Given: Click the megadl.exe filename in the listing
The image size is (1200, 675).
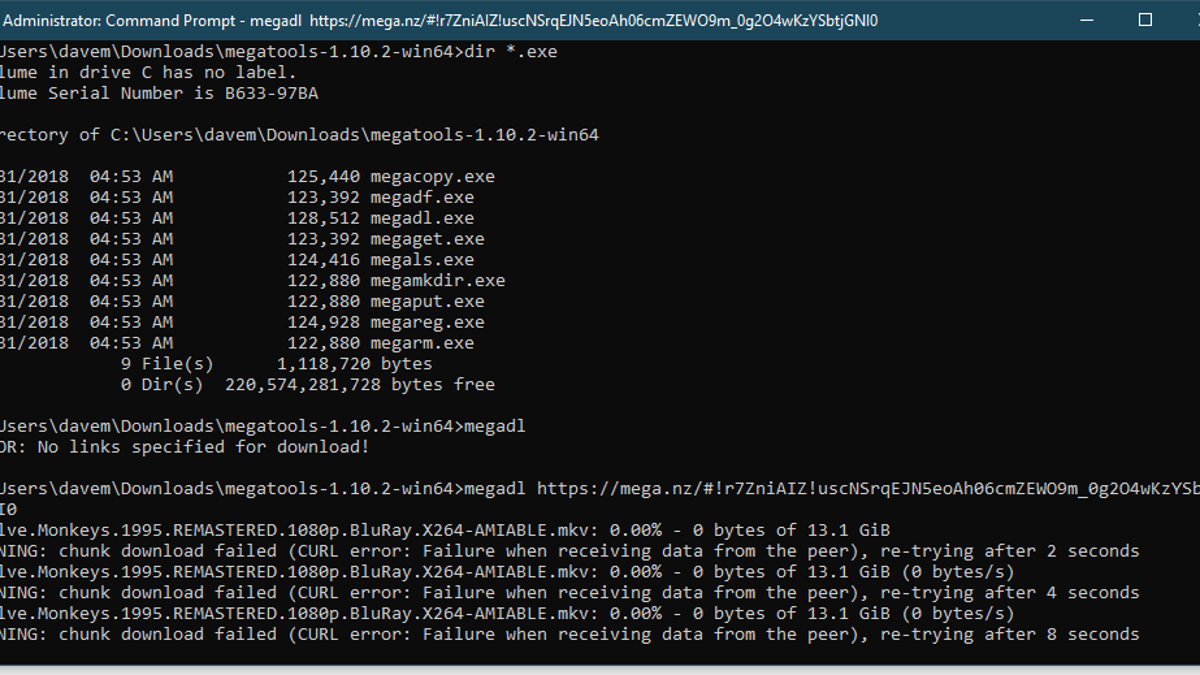Looking at the screenshot, I should click(422, 218).
